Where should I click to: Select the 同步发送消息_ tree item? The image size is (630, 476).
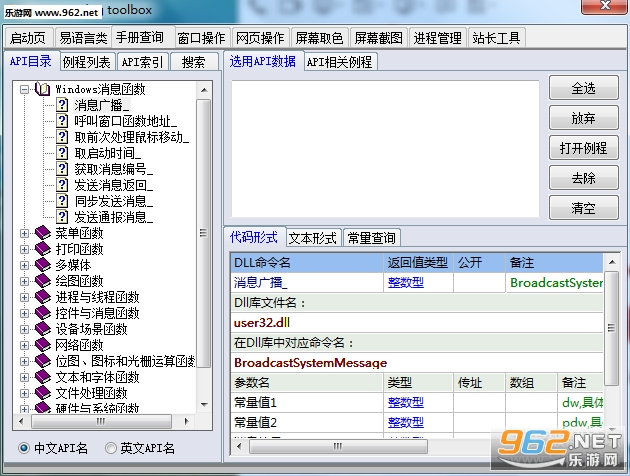coord(114,201)
